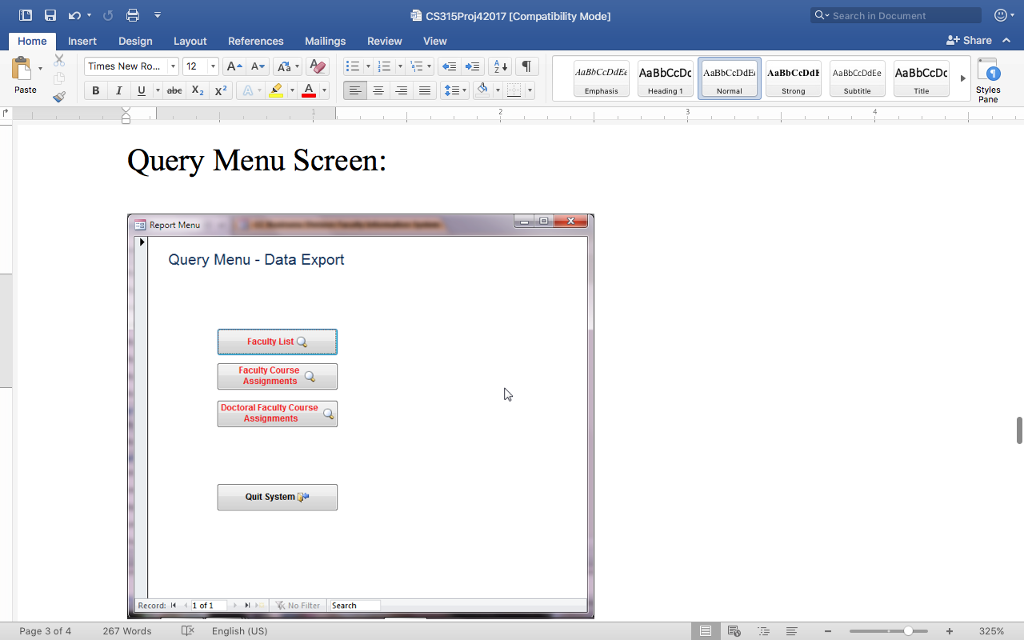Select Align Left paragraph alignment

tap(355, 91)
